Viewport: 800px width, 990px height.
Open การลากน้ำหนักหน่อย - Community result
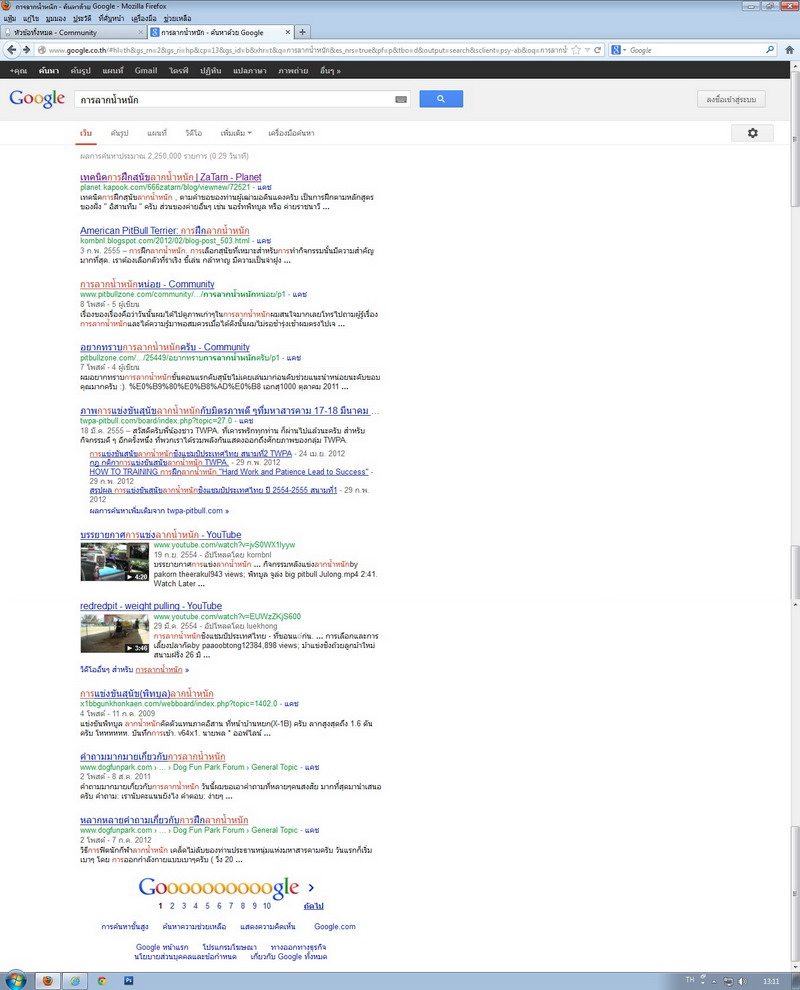tap(147, 283)
